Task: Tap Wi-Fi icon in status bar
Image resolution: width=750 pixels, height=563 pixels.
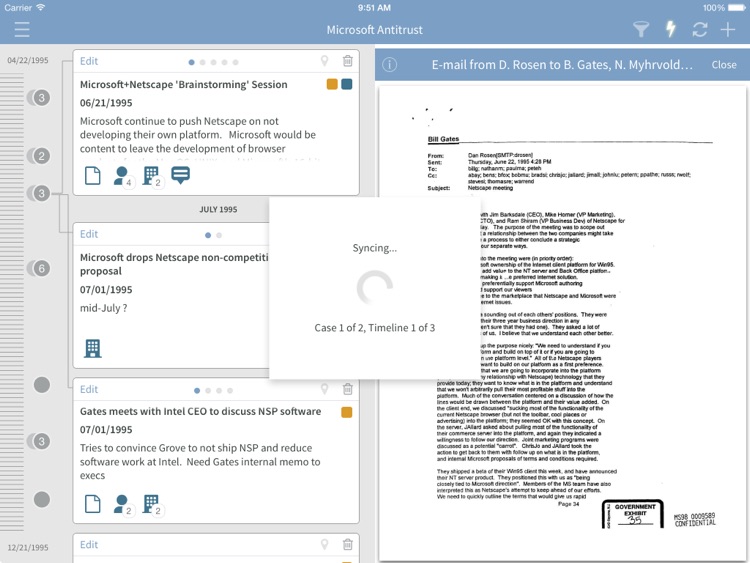Action: coord(41,8)
